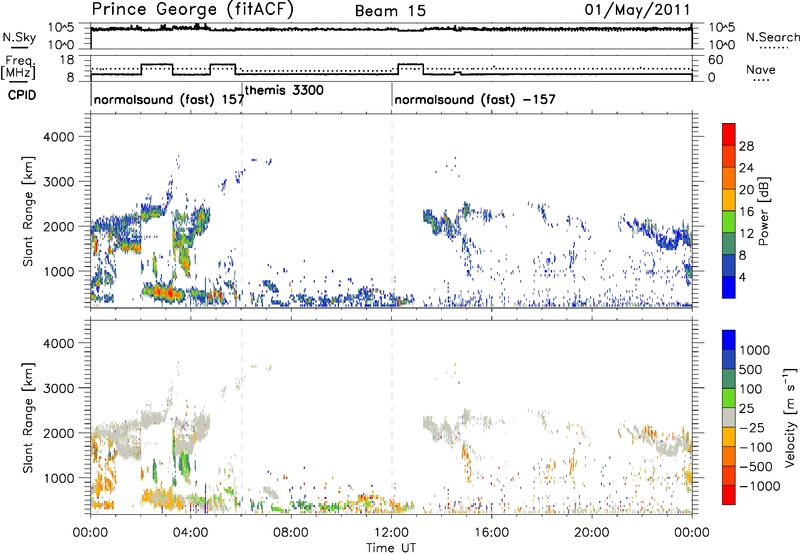
Task: Click the gray segment of the velocity colorbar
Action: tap(729, 417)
